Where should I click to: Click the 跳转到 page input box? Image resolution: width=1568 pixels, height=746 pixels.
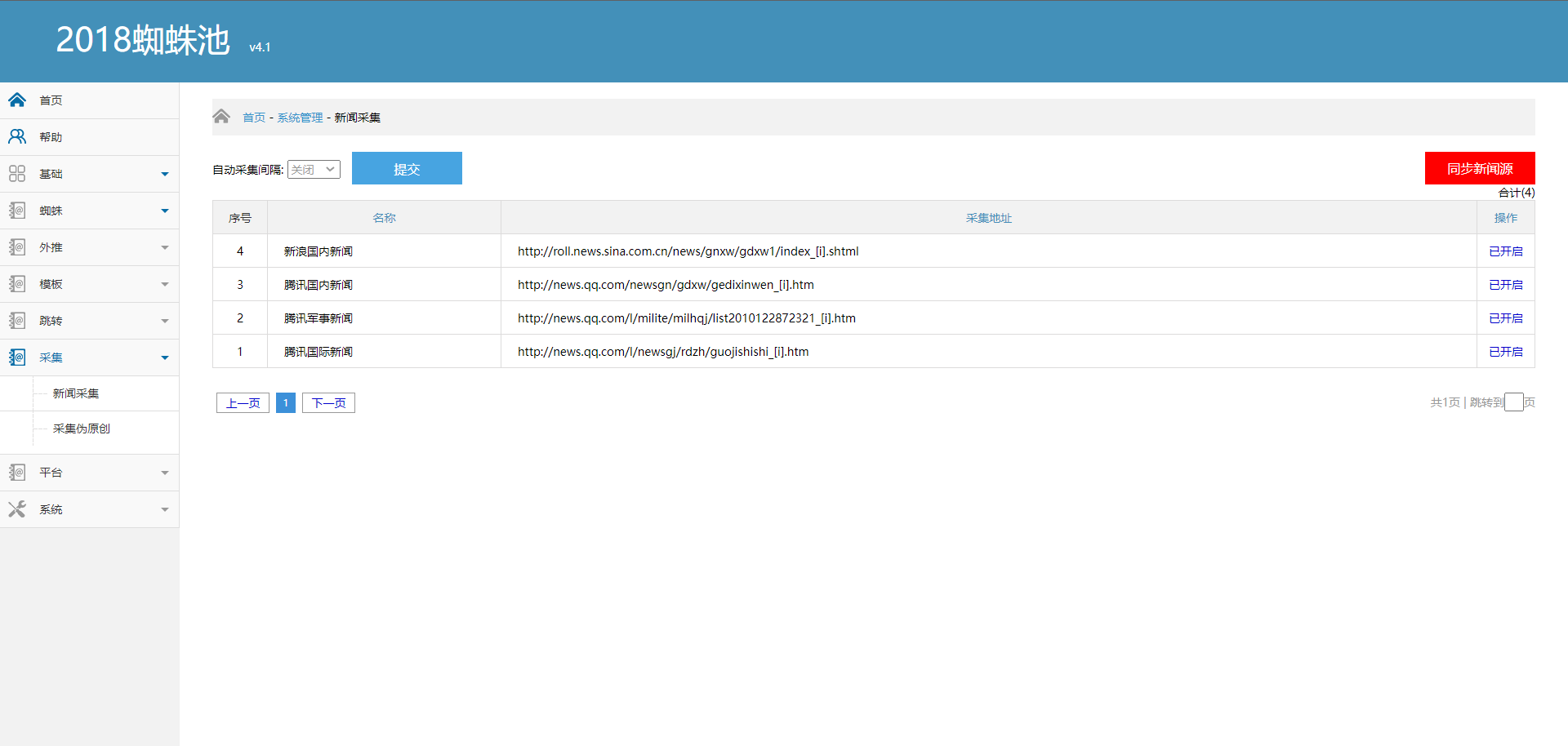(x=1514, y=402)
